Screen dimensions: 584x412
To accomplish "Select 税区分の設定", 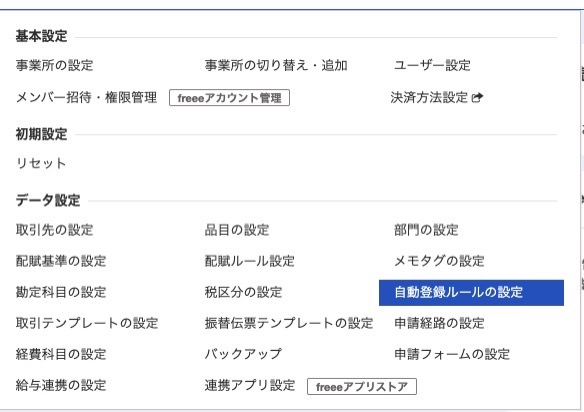I will pos(243,292).
